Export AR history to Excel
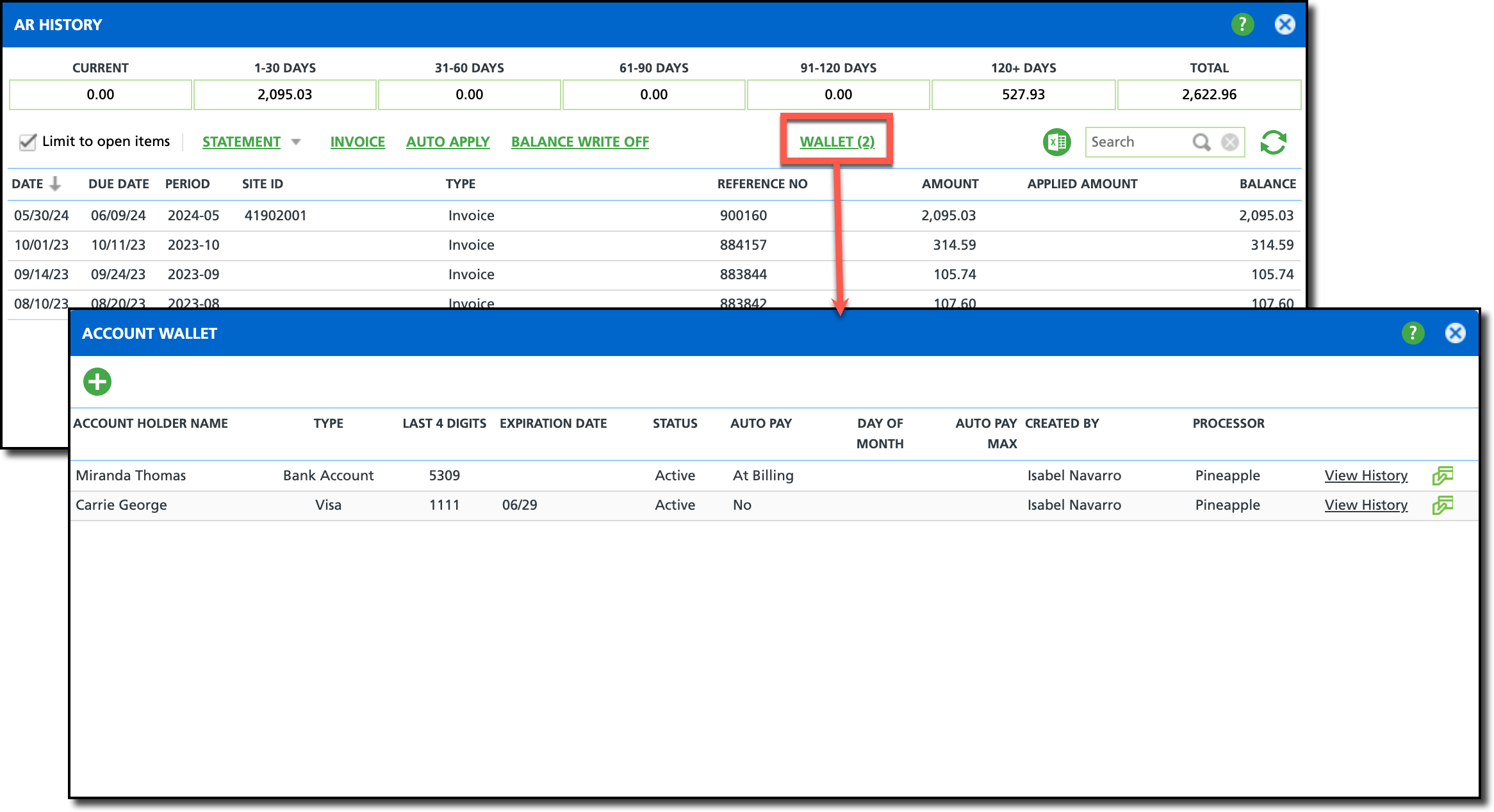Screen dimensions: 1494x812 [1056, 142]
